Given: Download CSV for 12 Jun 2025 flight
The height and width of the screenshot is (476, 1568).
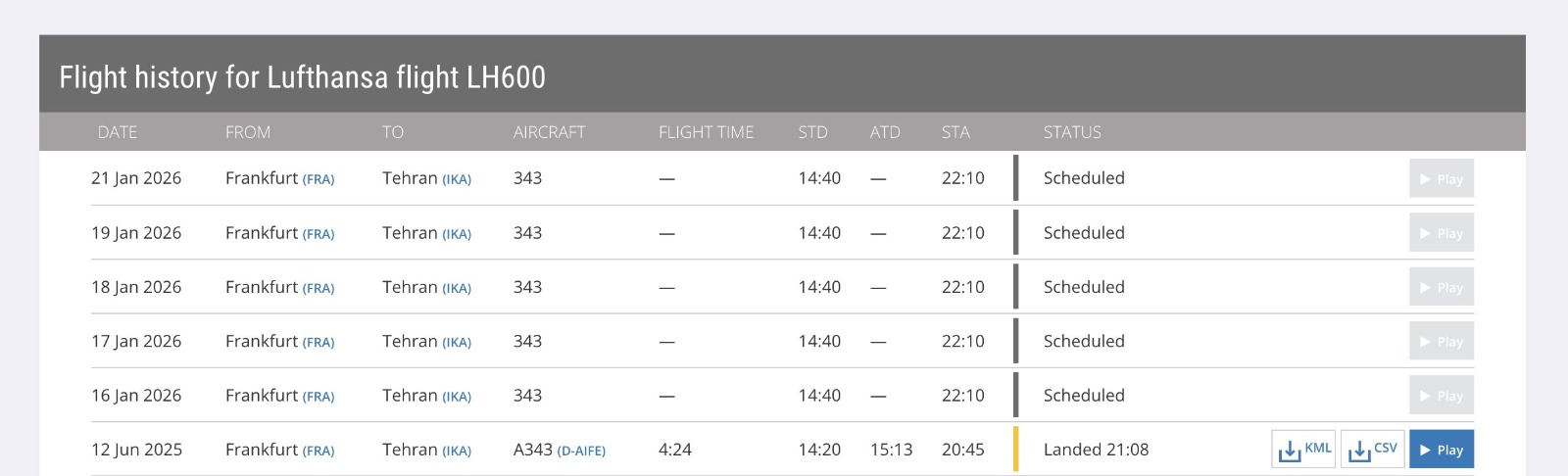Looking at the screenshot, I should tap(1372, 450).
